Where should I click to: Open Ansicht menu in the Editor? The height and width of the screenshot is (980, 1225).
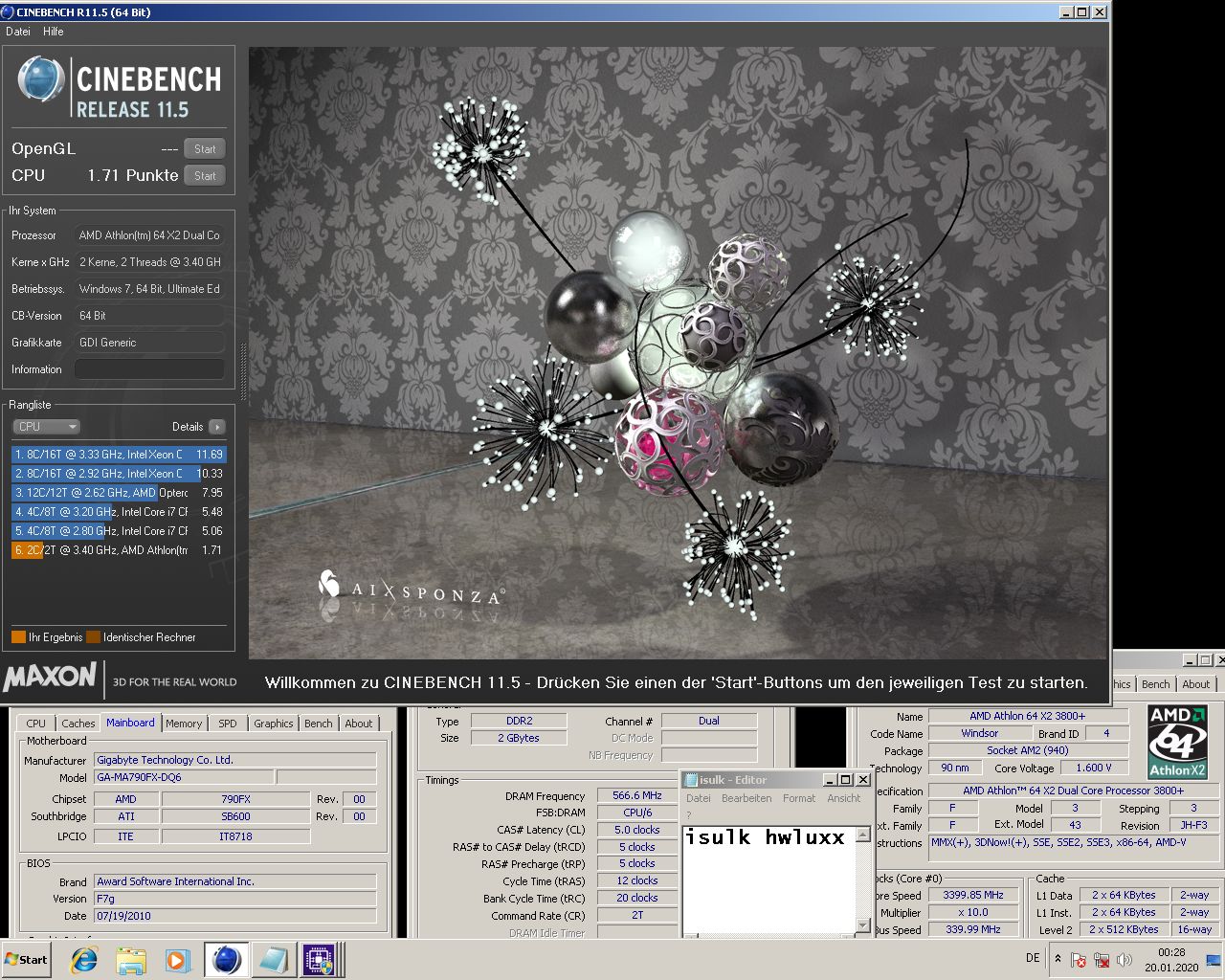pyautogui.click(x=844, y=798)
